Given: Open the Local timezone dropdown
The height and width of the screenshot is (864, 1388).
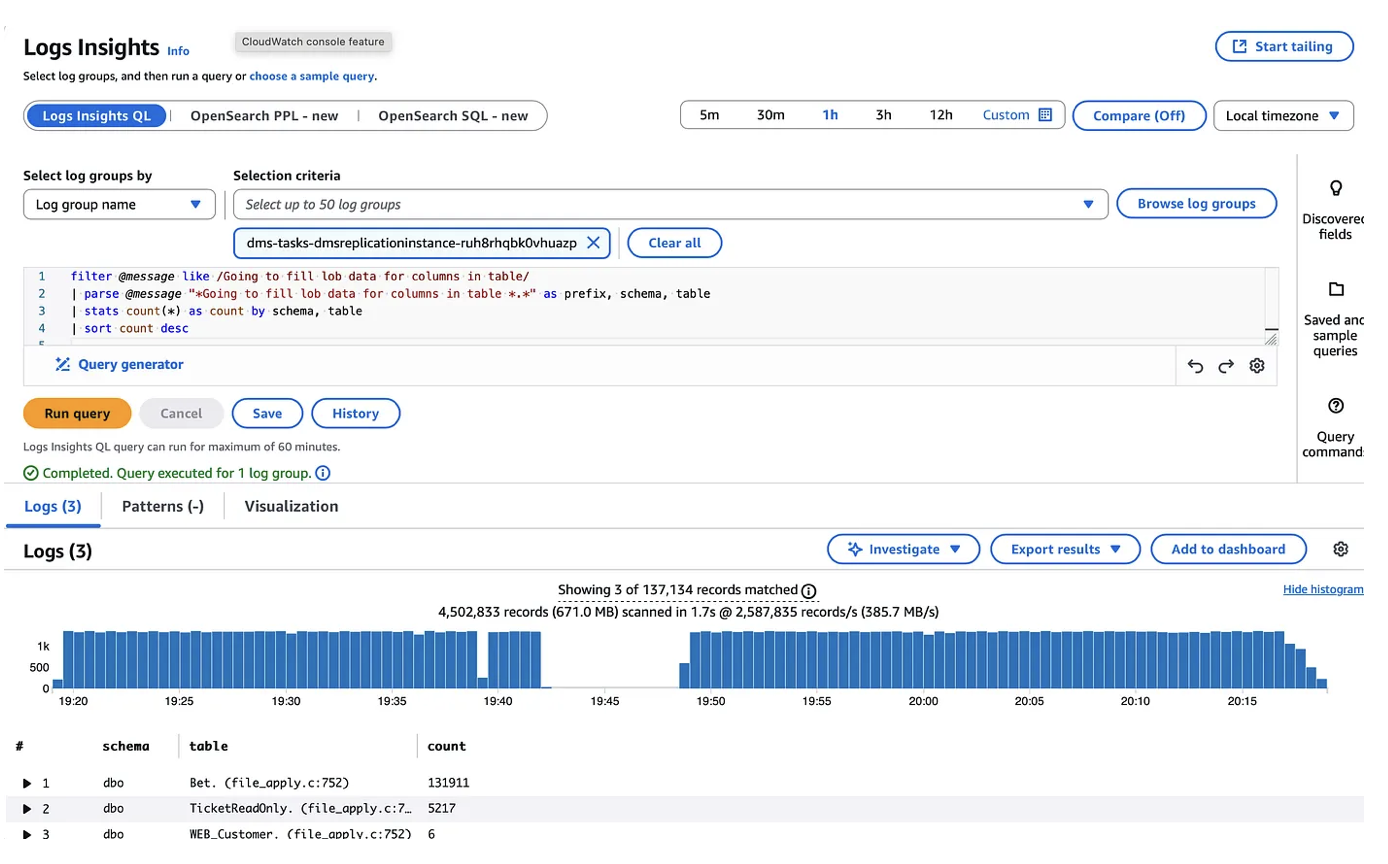Looking at the screenshot, I should [1282, 115].
